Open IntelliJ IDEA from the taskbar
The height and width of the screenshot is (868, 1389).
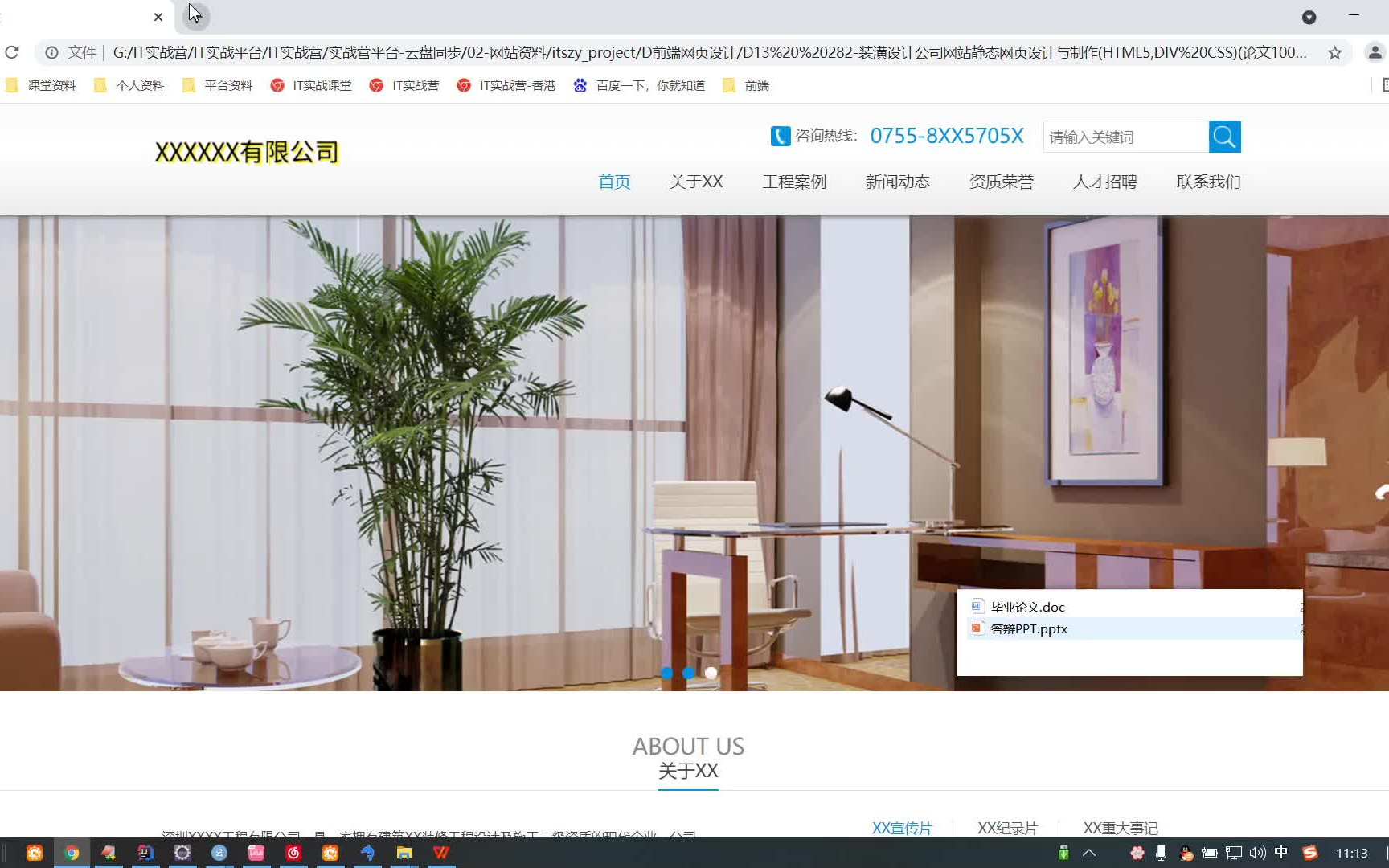tap(145, 853)
